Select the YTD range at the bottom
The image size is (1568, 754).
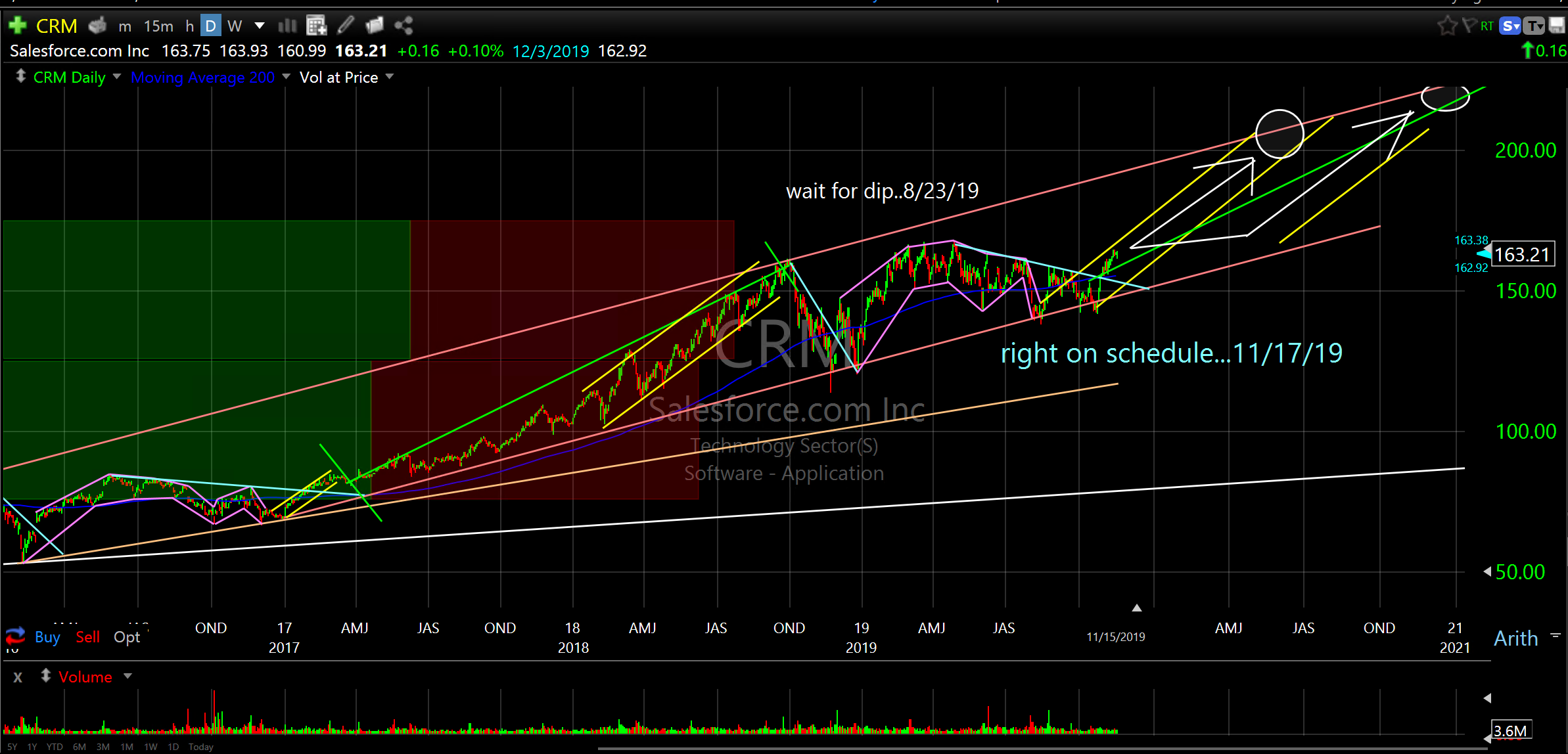pos(55,747)
